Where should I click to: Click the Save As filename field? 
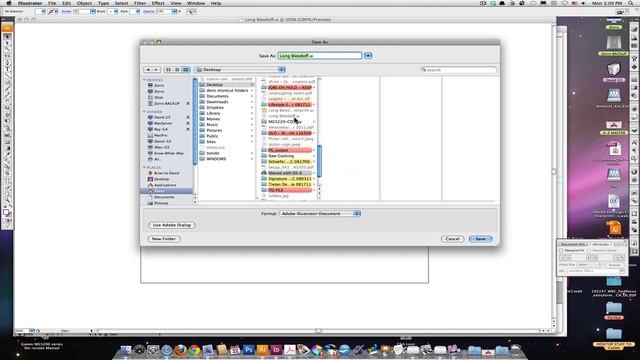pos(320,56)
